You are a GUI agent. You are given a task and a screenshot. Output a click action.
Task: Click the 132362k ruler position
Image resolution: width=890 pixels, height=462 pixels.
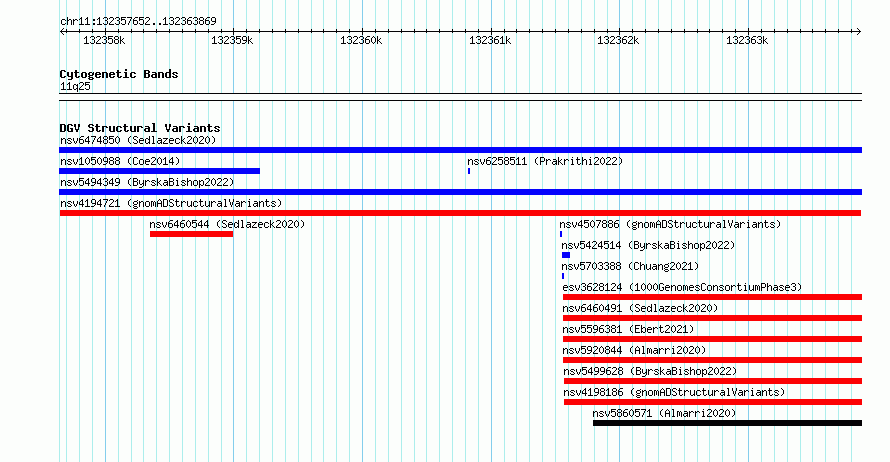point(618,41)
